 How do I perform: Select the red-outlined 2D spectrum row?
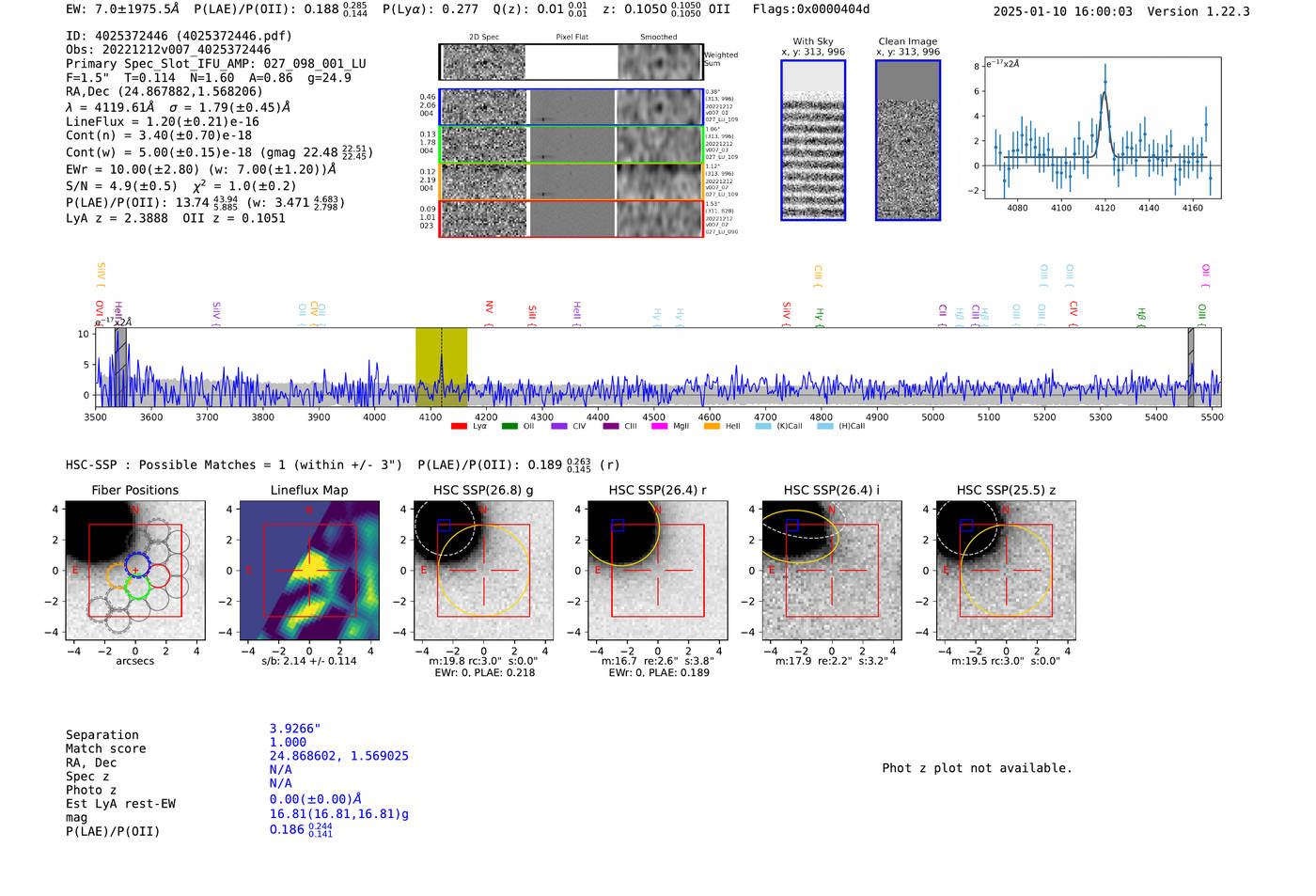(572, 218)
